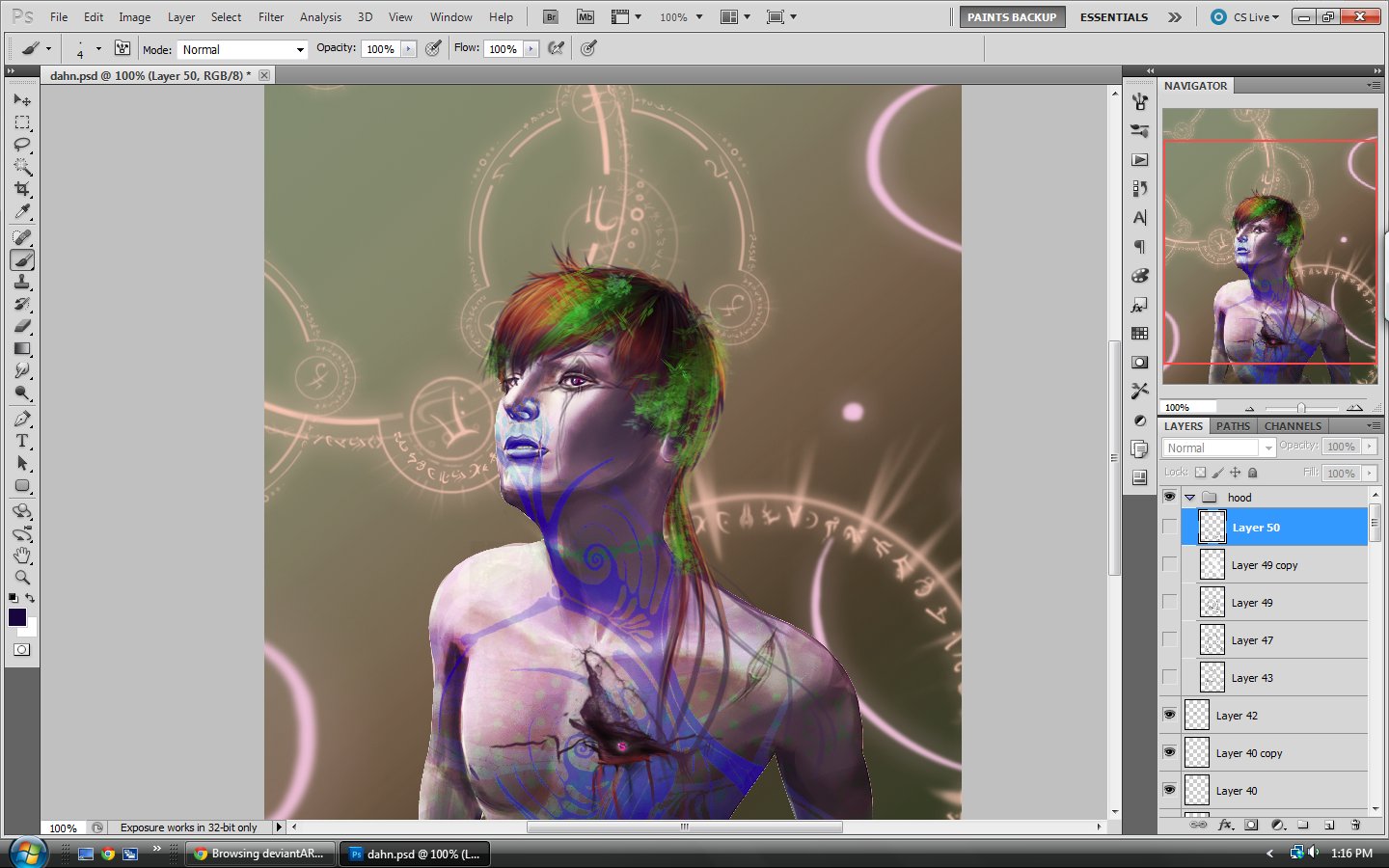
Task: Open the Image menu
Action: click(x=134, y=17)
